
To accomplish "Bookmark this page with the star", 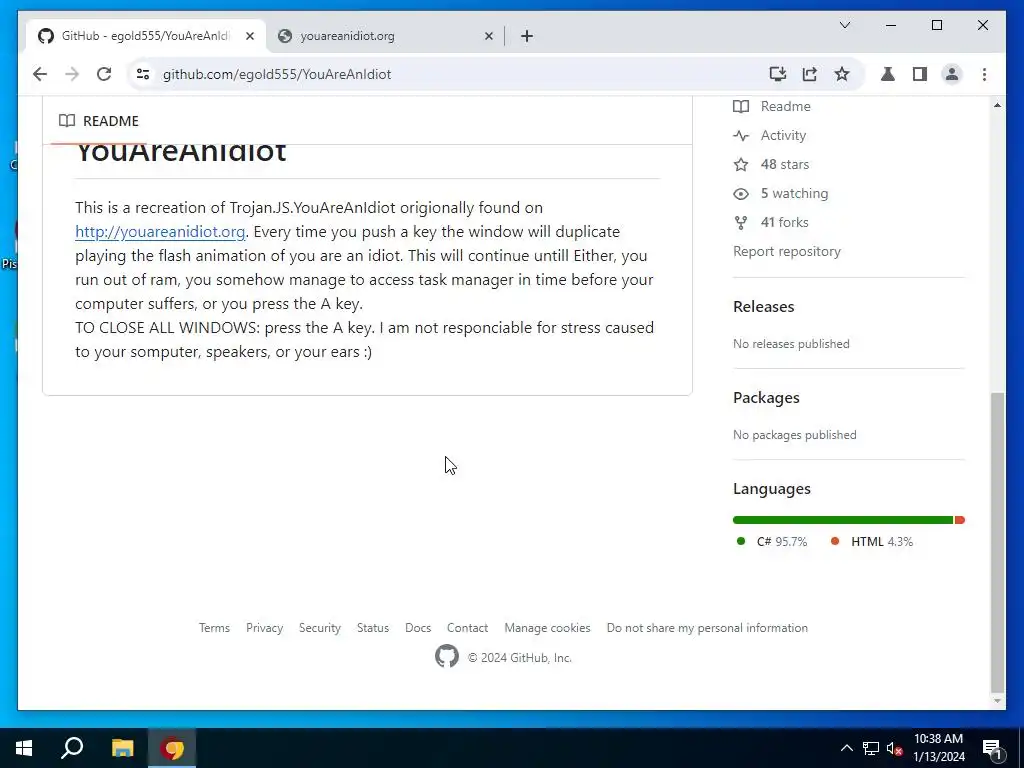I will [842, 74].
